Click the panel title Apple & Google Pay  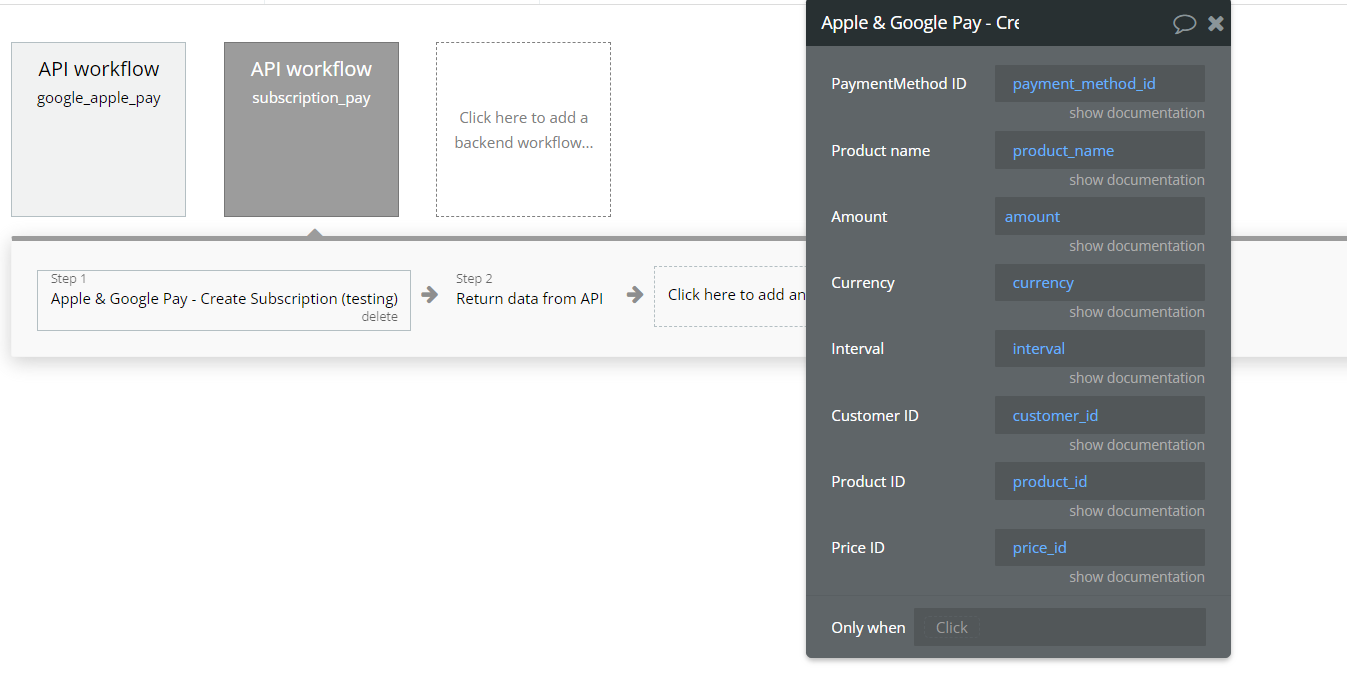click(920, 23)
